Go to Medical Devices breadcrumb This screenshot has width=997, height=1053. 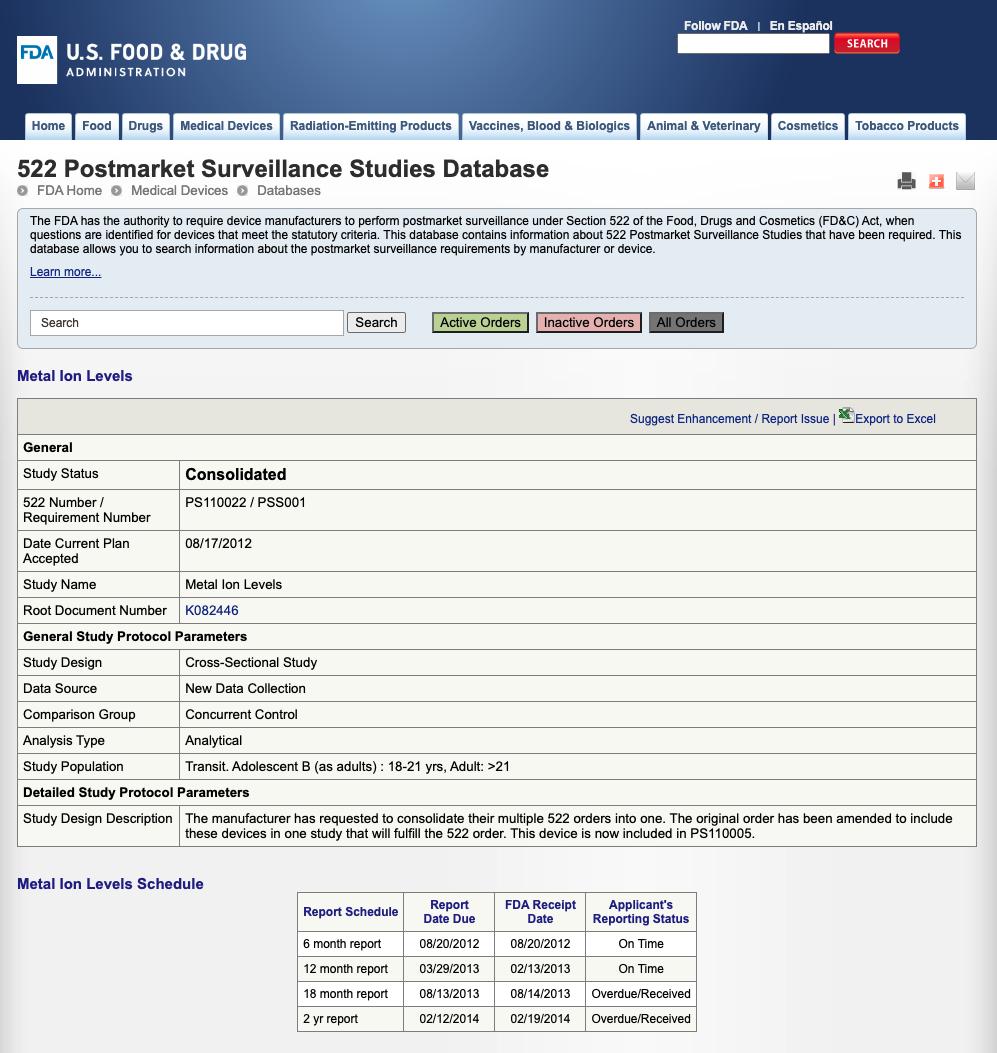coord(179,191)
